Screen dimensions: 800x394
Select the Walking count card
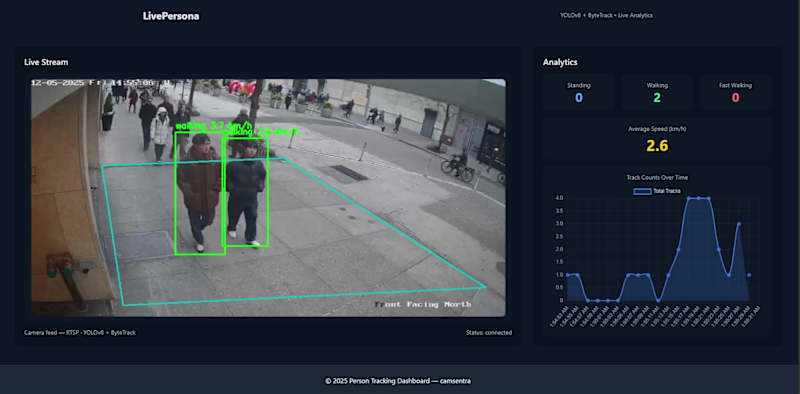657,92
